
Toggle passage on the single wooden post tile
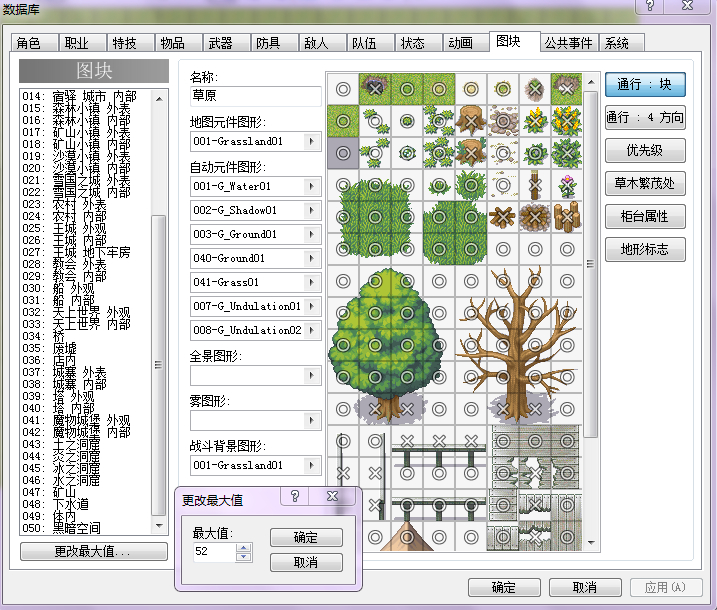pos(535,185)
